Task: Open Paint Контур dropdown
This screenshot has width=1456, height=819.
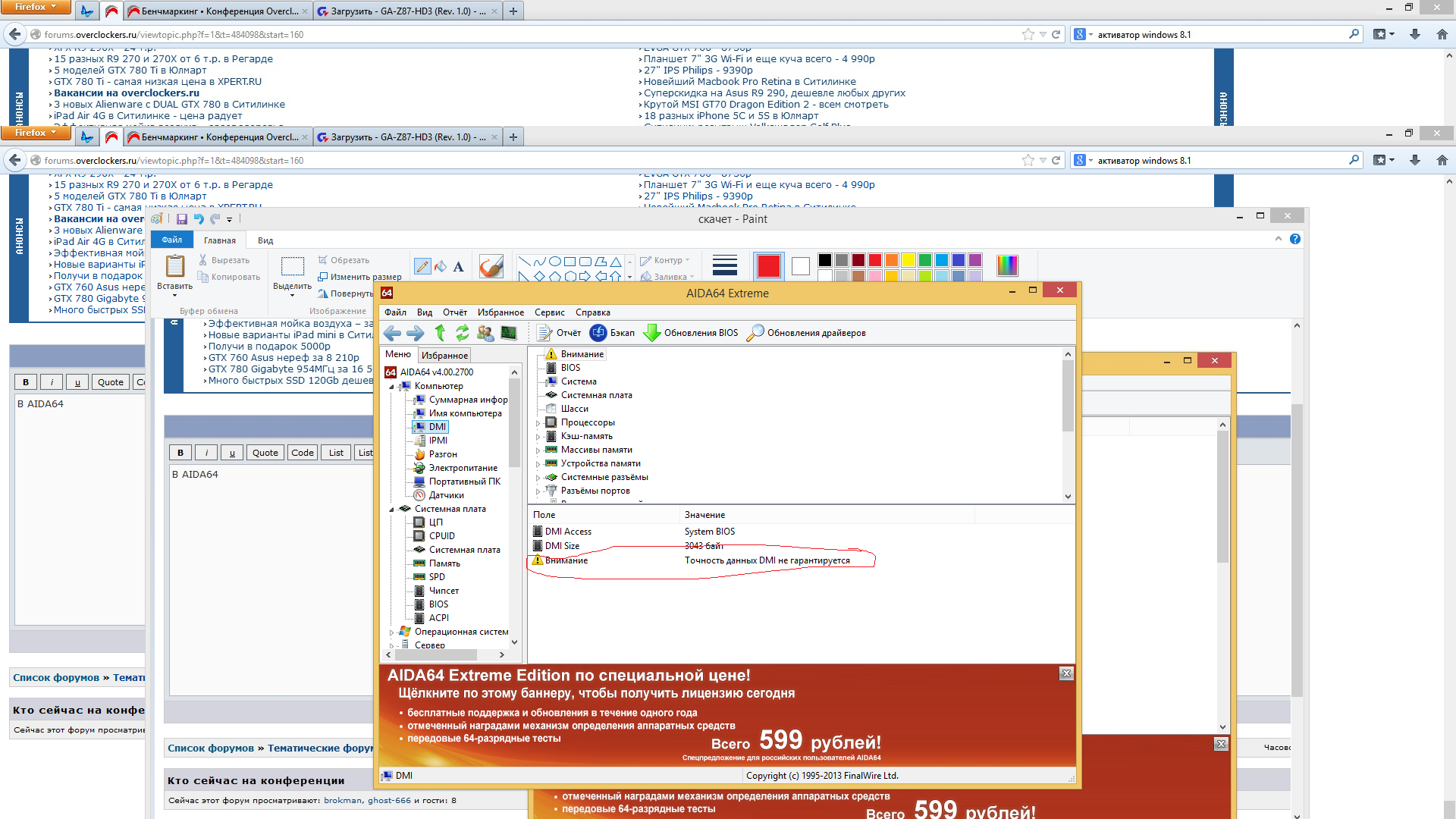Action: point(670,260)
